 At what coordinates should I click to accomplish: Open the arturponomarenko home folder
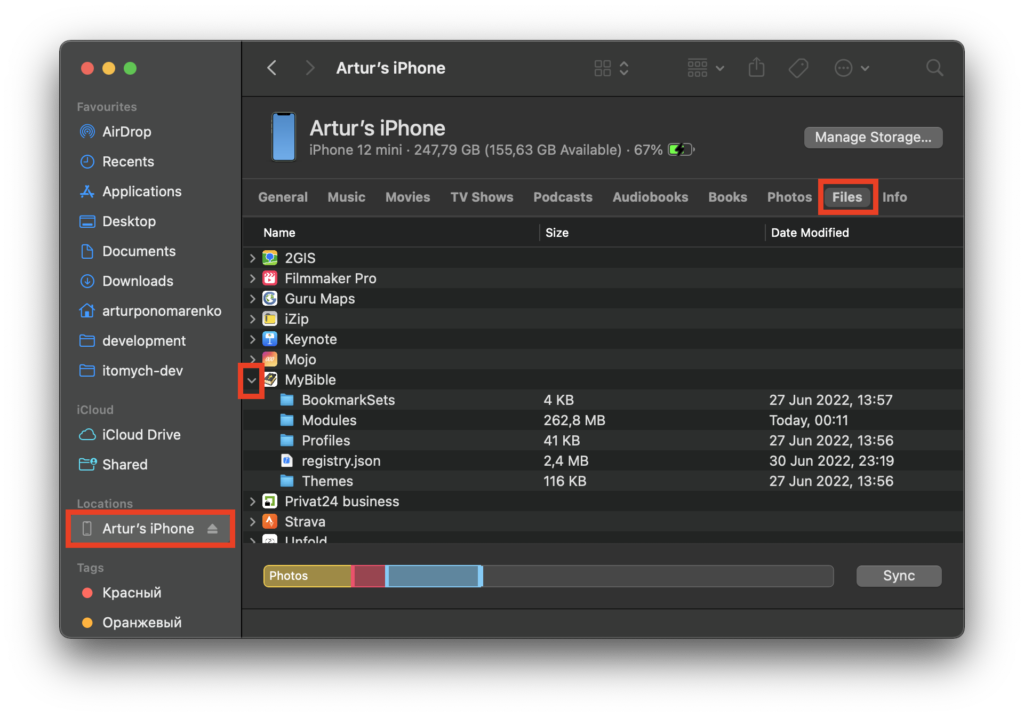tap(161, 311)
